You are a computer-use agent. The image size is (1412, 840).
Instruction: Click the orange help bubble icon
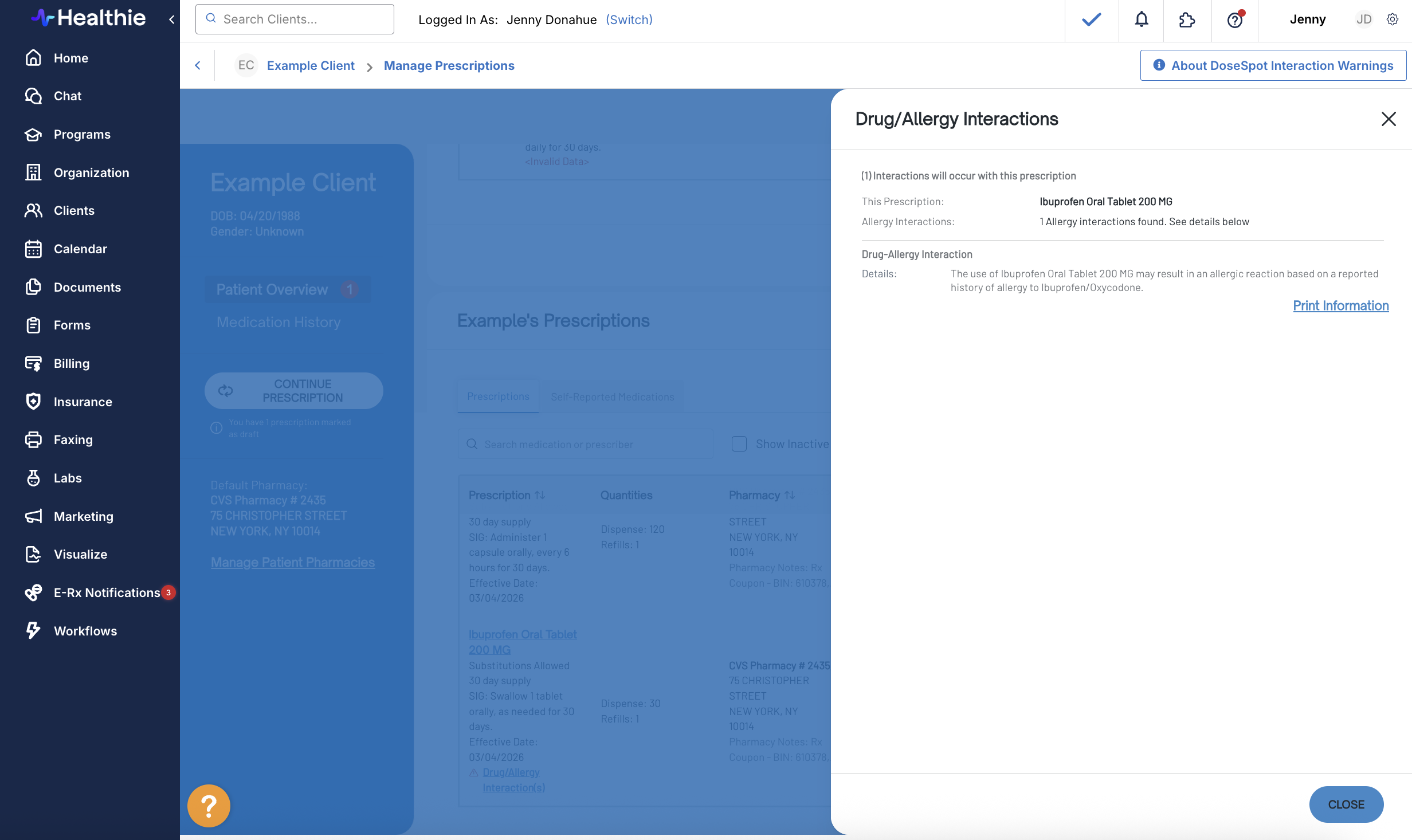pos(209,806)
